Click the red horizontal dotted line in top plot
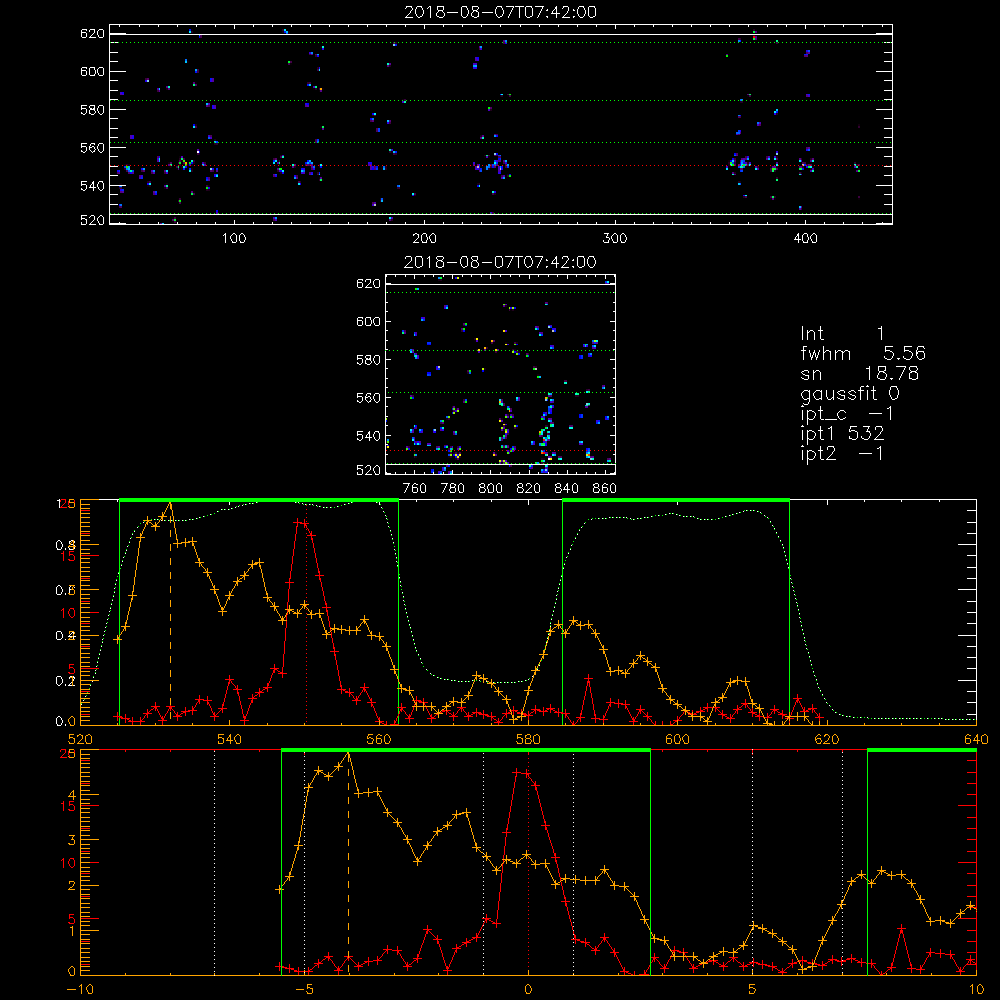 [501, 166]
